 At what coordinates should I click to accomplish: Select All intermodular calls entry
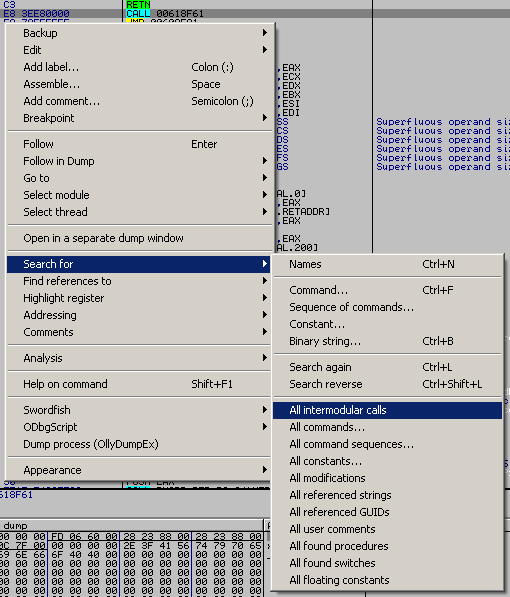pyautogui.click(x=387, y=410)
